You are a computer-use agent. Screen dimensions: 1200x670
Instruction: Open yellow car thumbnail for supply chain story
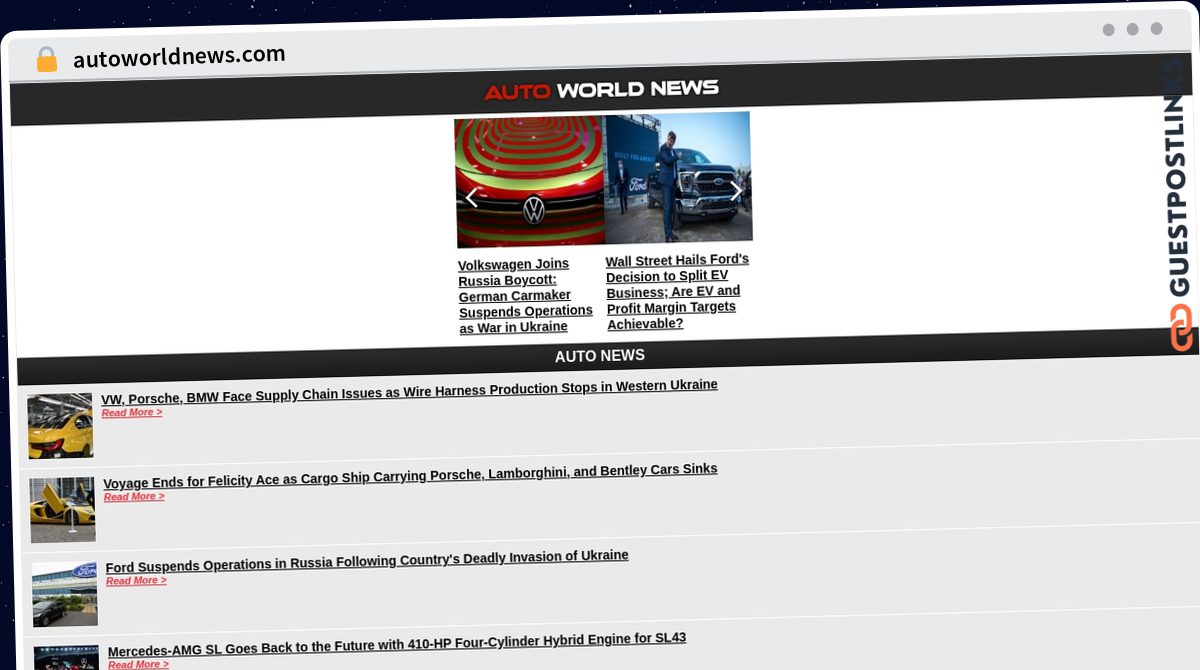(x=60, y=425)
